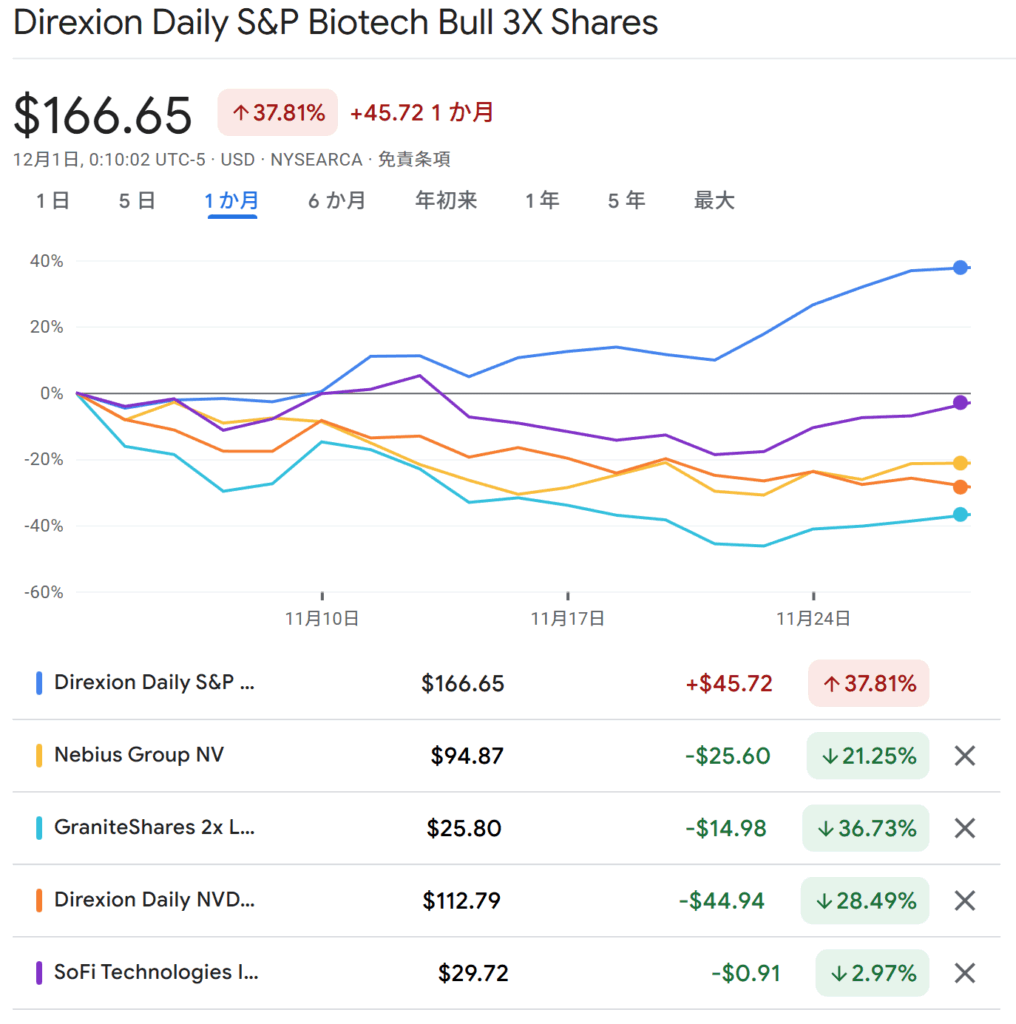The image size is (1016, 1024).
Task: Click the orange Direxion NVD endpoint dot
Action: coord(960,487)
